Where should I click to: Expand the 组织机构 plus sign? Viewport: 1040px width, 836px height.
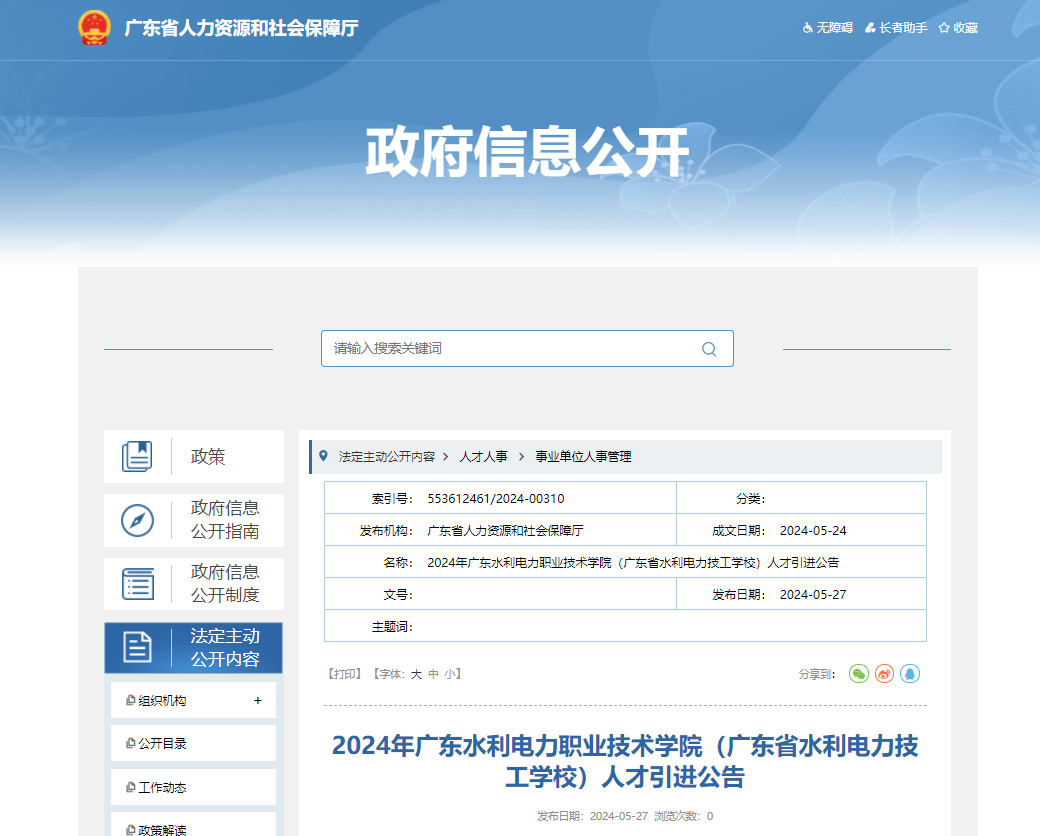coord(258,701)
